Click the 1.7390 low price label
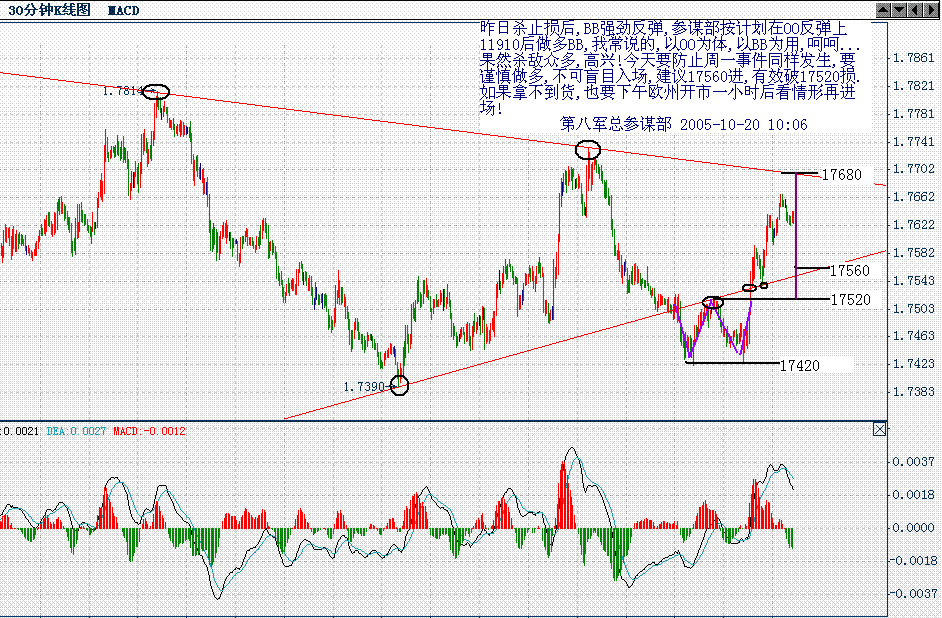The width and height of the screenshot is (942, 618). (x=363, y=387)
